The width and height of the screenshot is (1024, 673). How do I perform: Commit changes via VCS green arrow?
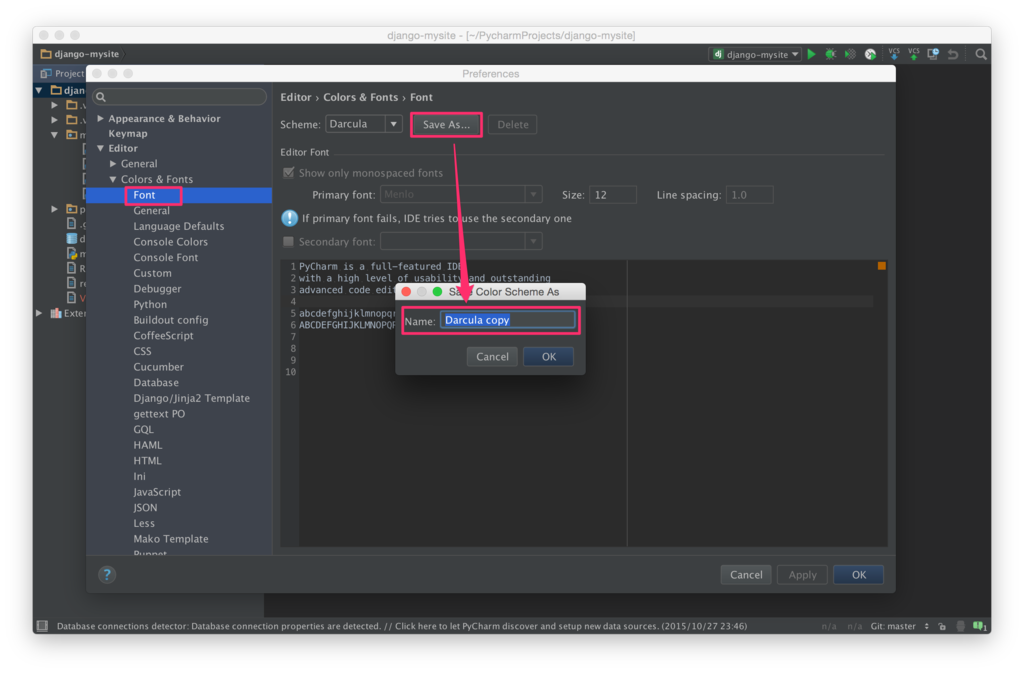pos(914,54)
